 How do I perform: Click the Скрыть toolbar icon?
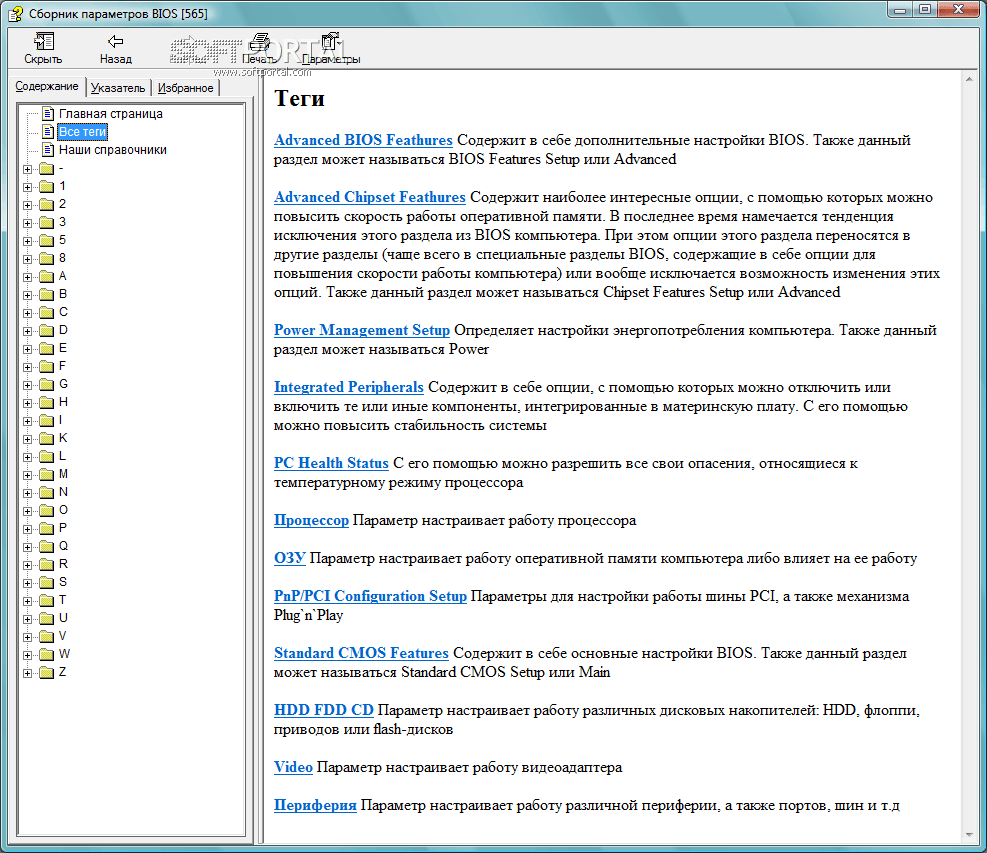[x=43, y=42]
